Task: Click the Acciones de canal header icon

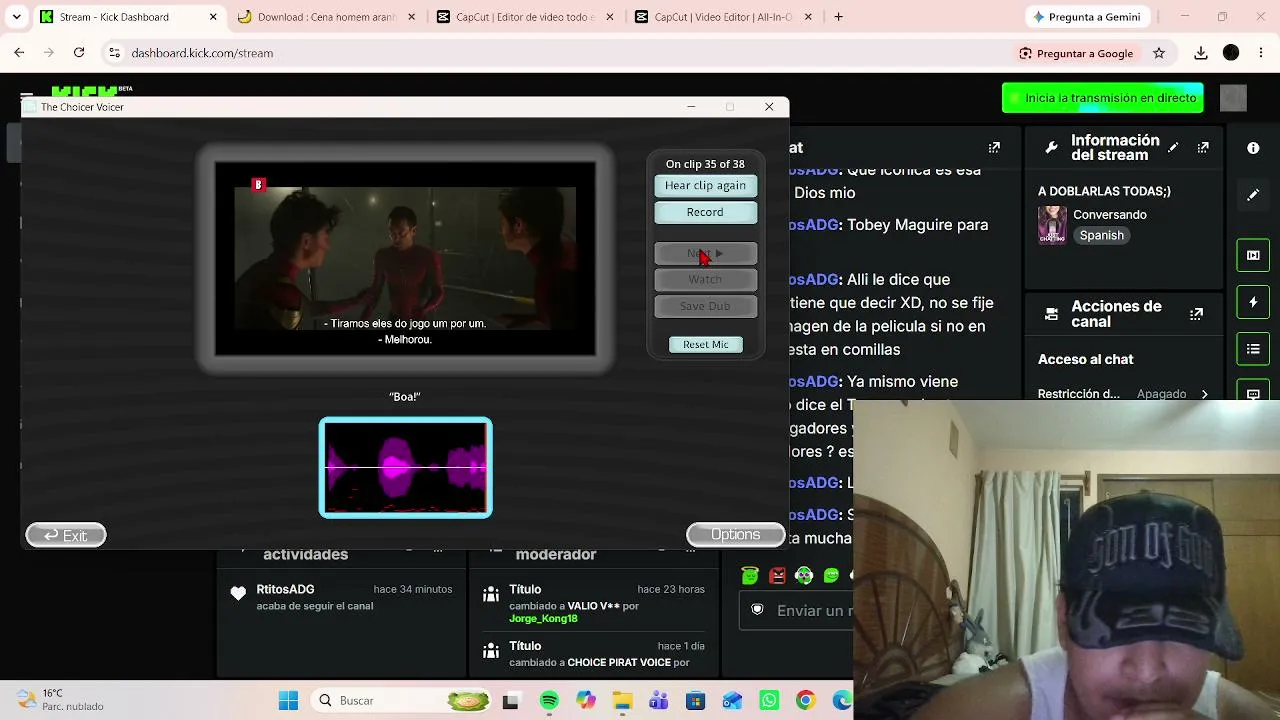Action: [1051, 314]
